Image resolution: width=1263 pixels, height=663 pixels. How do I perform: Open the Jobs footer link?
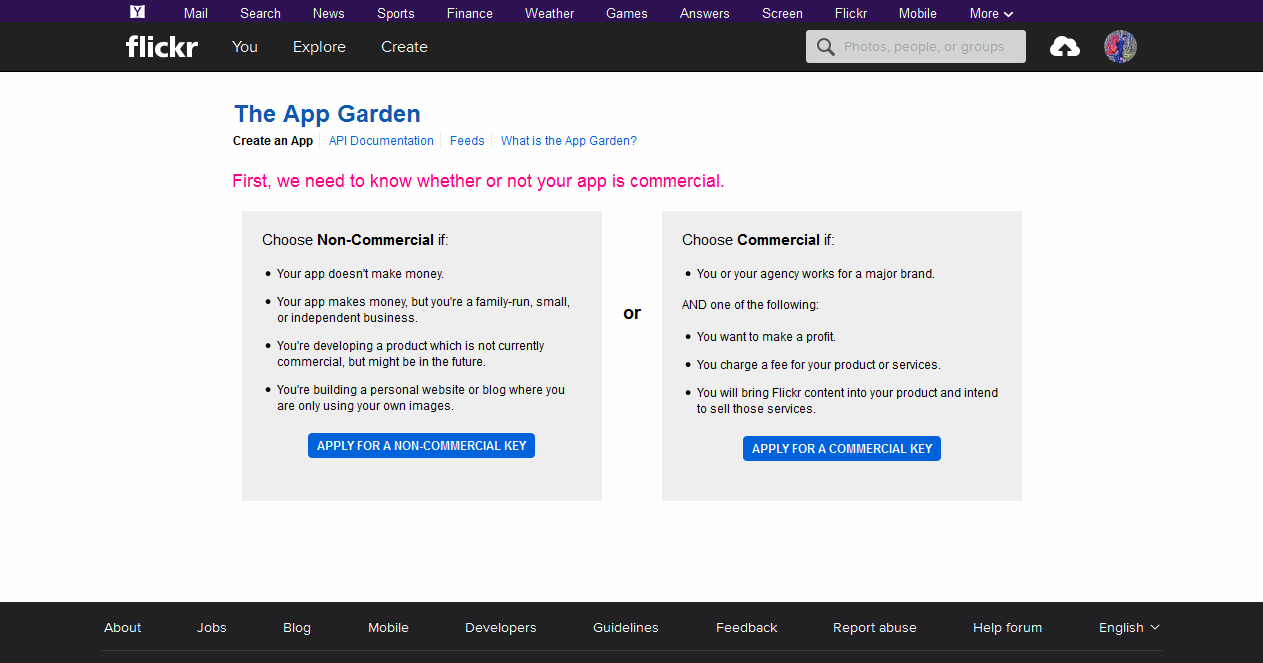click(212, 628)
